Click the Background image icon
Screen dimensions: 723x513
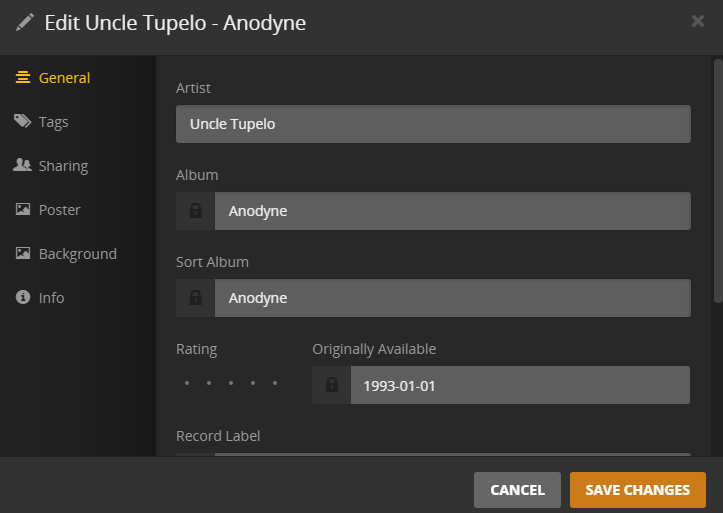point(22,254)
